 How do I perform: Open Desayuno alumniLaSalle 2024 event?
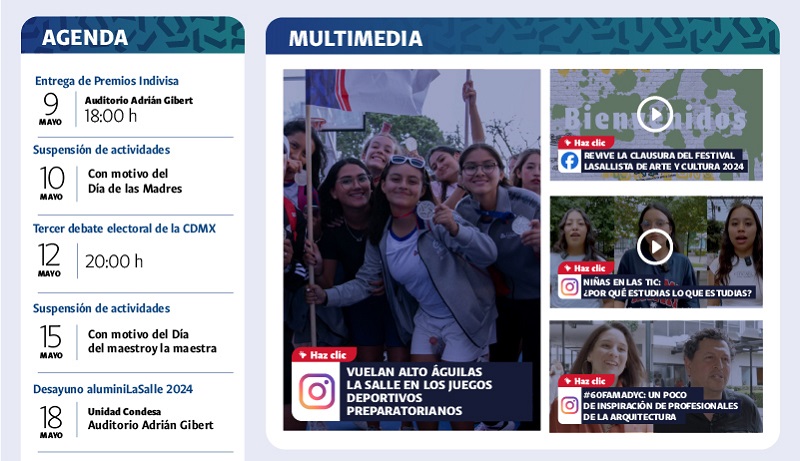coord(112,389)
